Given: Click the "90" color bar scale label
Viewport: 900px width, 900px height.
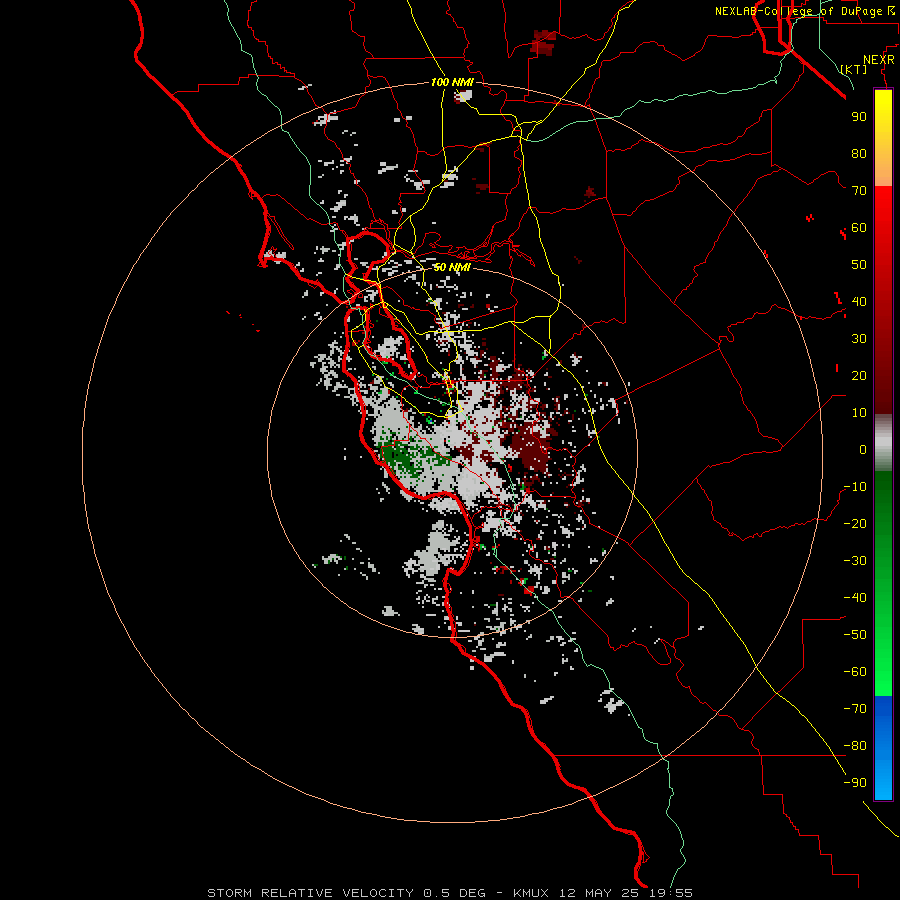Looking at the screenshot, I should click(859, 117).
